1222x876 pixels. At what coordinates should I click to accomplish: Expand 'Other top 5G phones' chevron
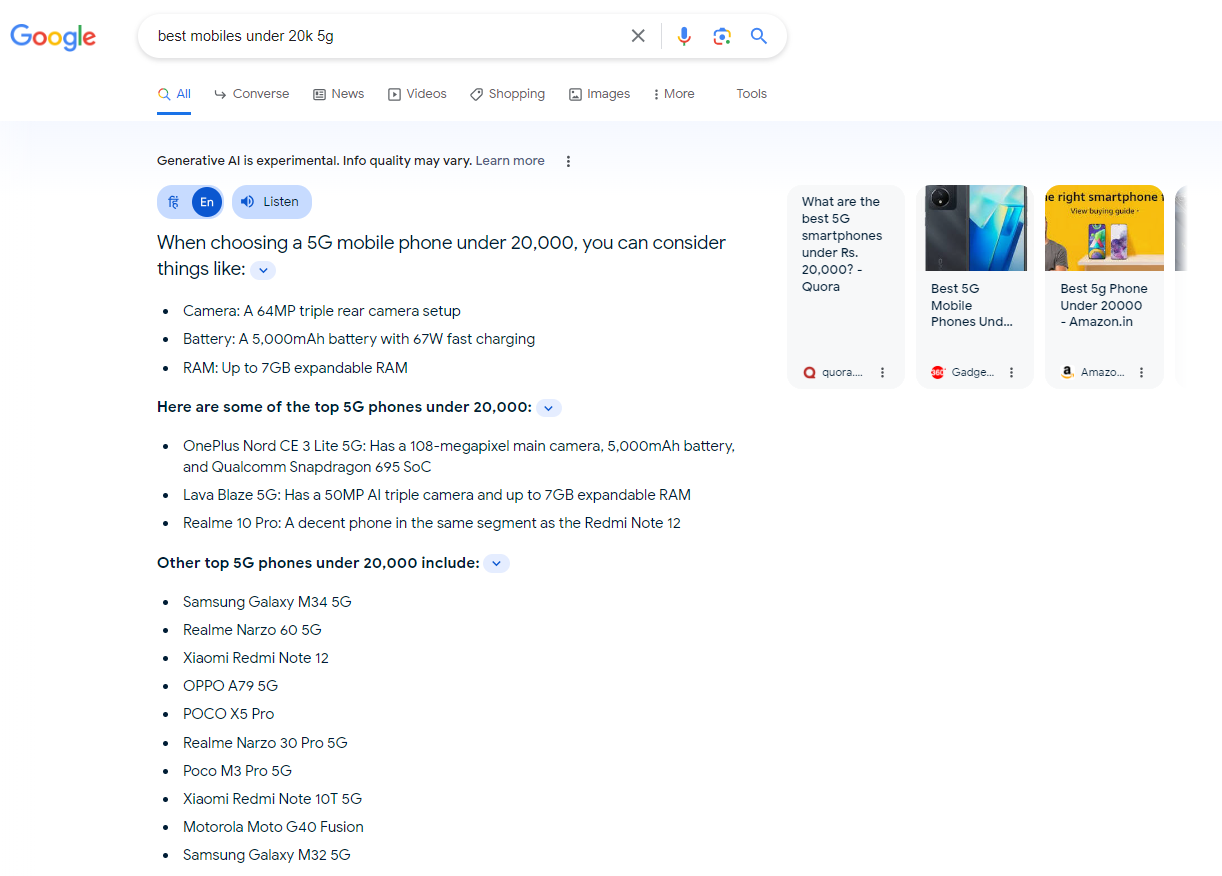[x=497, y=564]
